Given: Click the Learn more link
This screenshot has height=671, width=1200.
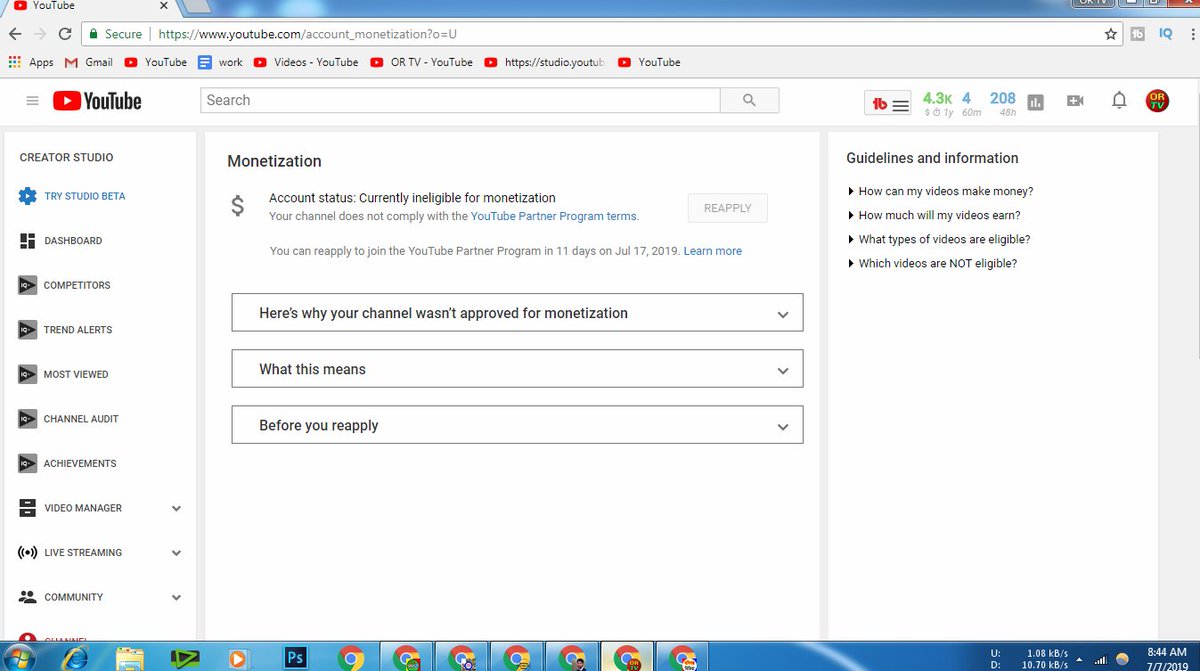Looking at the screenshot, I should coord(713,251).
